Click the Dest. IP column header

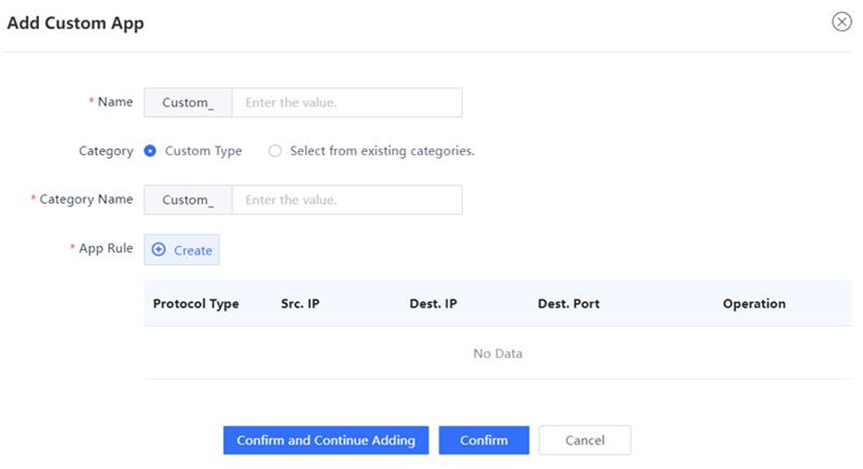(433, 304)
